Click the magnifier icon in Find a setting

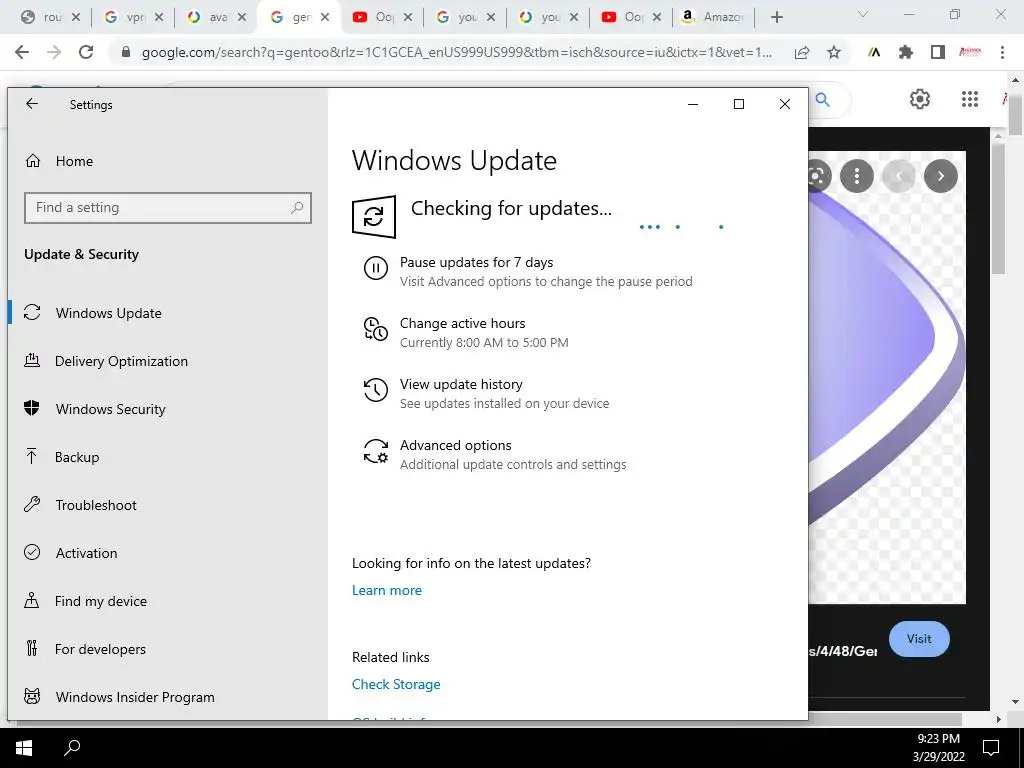click(296, 208)
